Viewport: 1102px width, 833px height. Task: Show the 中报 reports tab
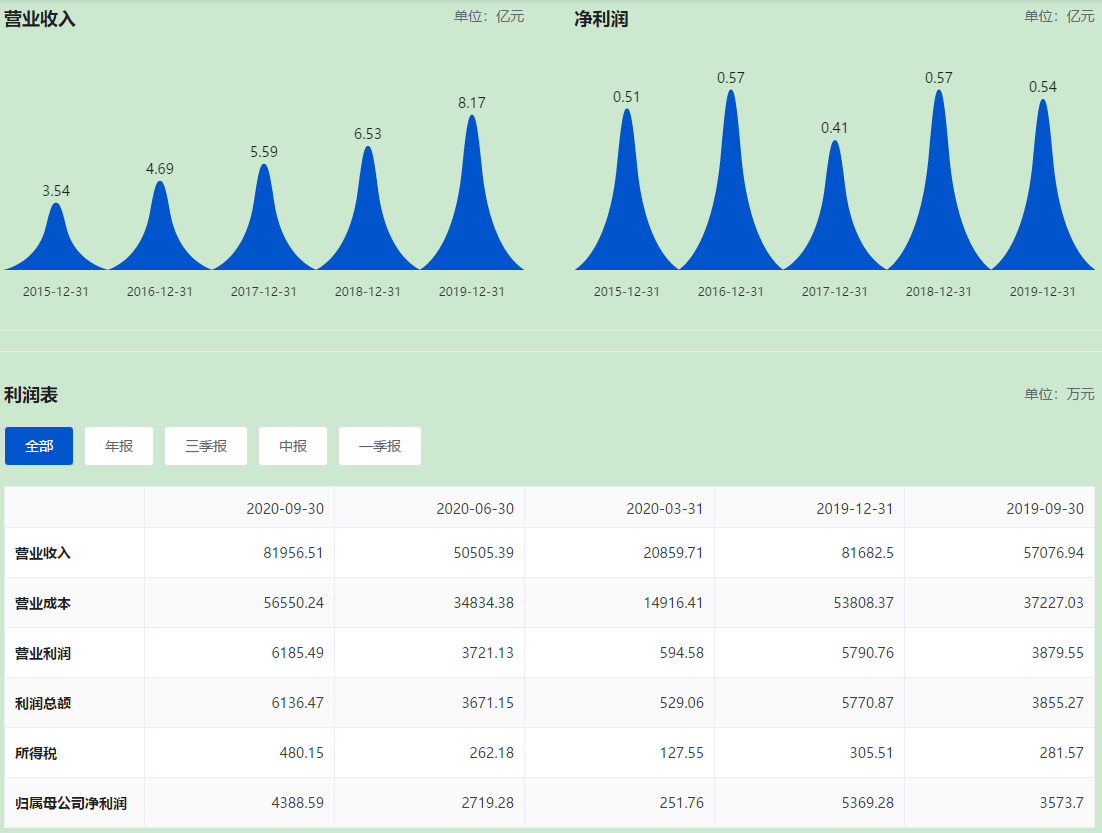[x=293, y=446]
